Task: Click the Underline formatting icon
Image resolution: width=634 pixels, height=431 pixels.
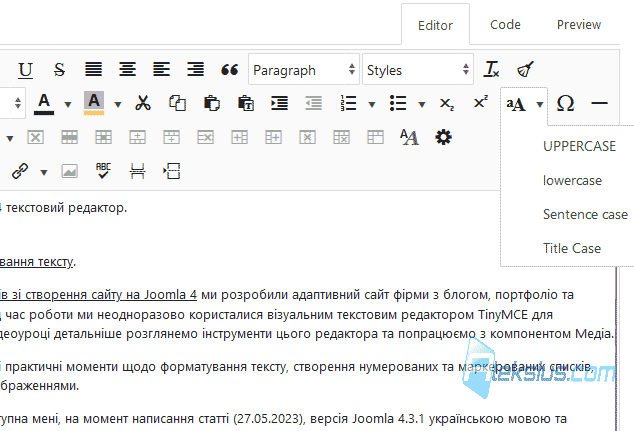Action: click(25, 70)
